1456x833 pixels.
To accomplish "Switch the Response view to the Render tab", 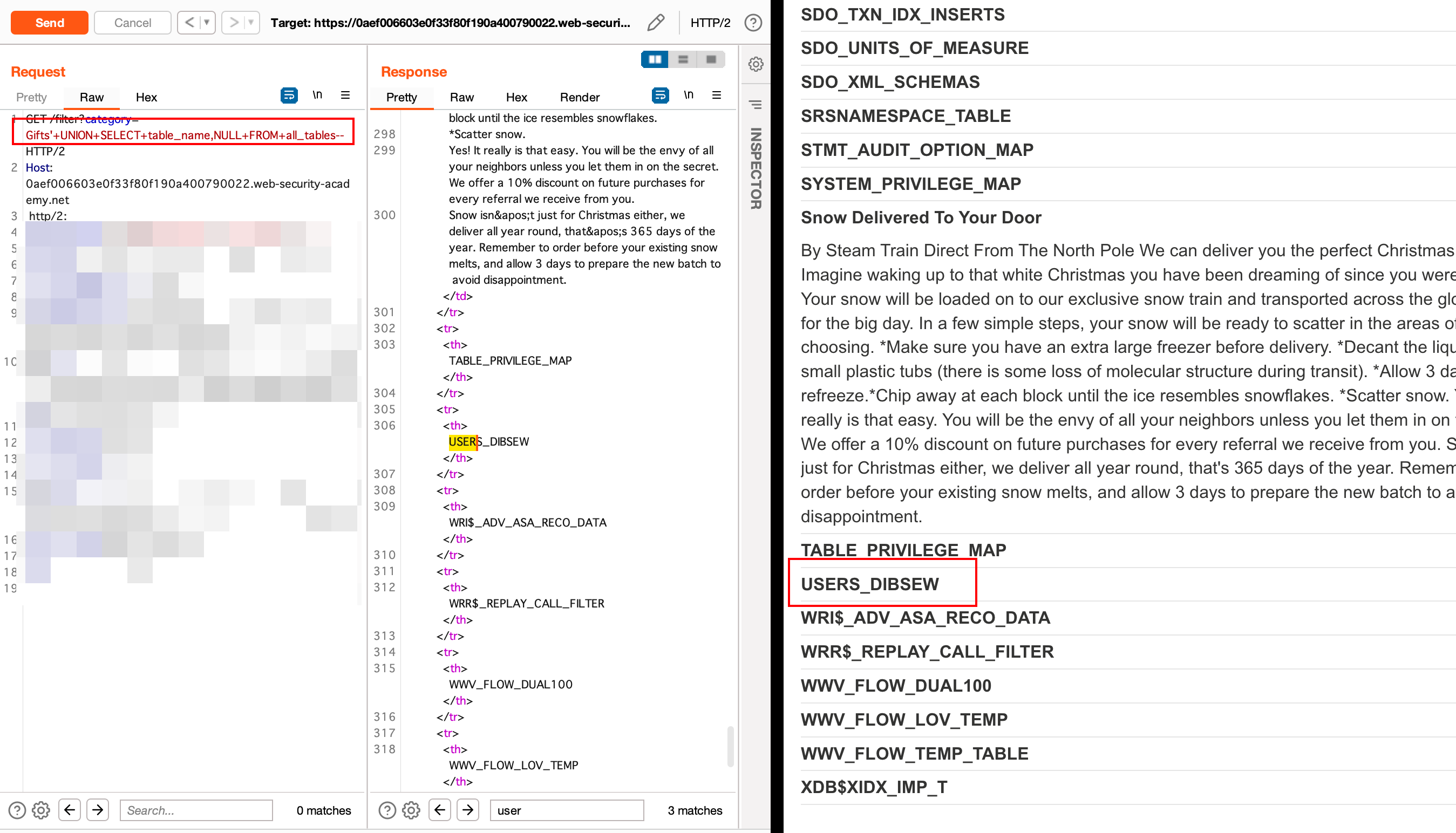I will (580, 97).
